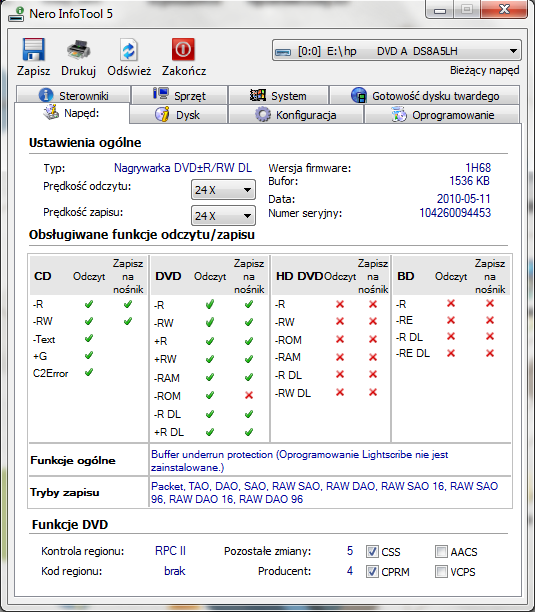Image resolution: width=535 pixels, height=612 pixels.
Task: Click the red X for BD -RE DL read
Action: [x=451, y=353]
